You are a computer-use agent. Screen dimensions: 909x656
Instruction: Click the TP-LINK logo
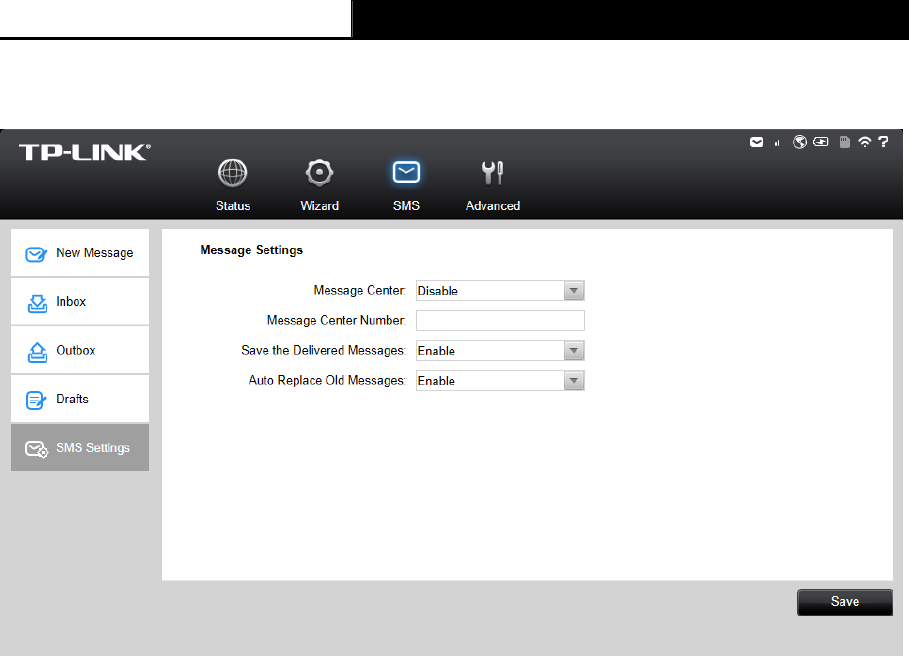click(85, 152)
